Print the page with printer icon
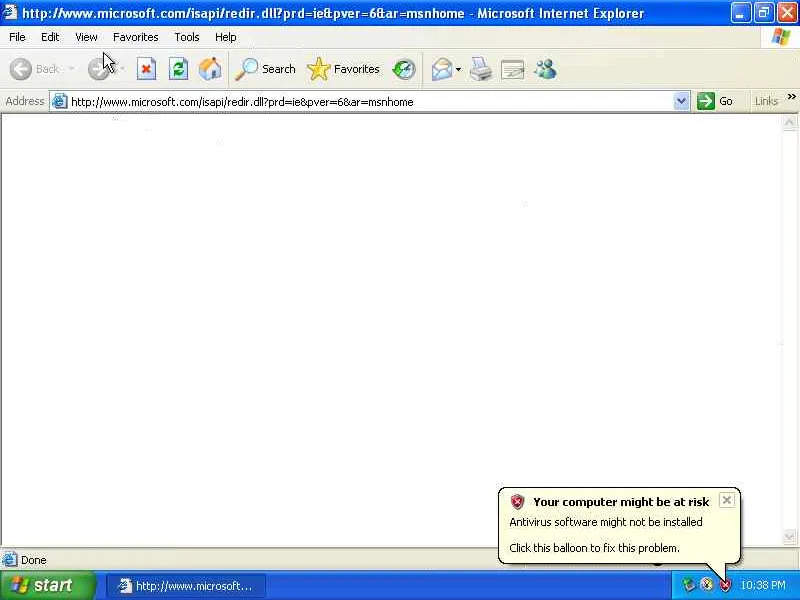The image size is (800, 600). 481,69
